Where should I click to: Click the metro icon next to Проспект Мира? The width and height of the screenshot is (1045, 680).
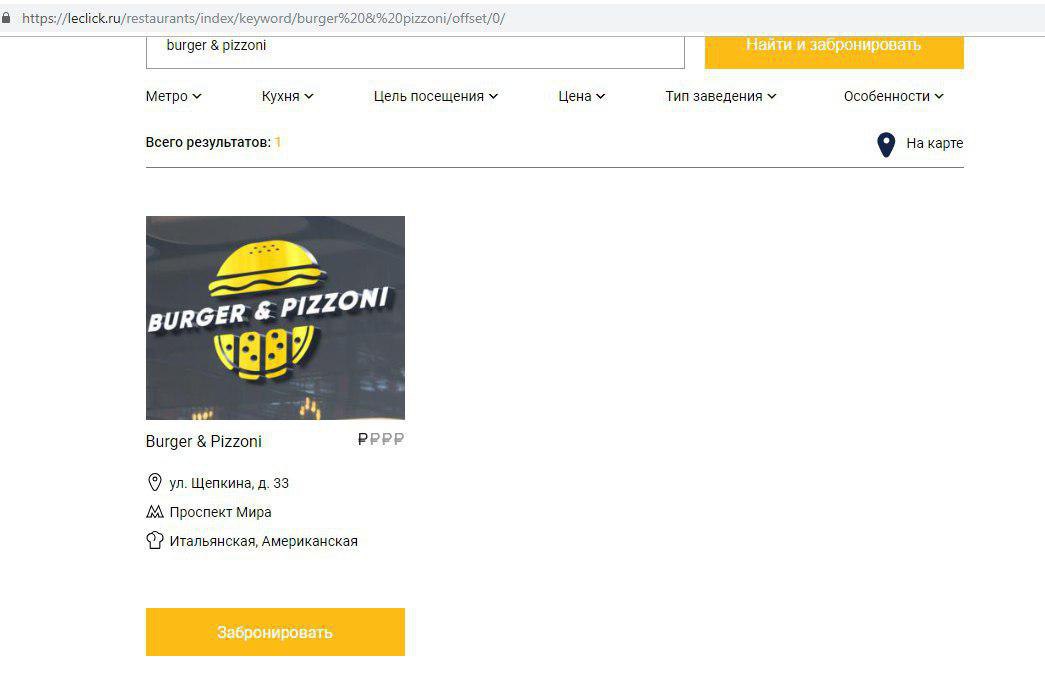coord(155,512)
